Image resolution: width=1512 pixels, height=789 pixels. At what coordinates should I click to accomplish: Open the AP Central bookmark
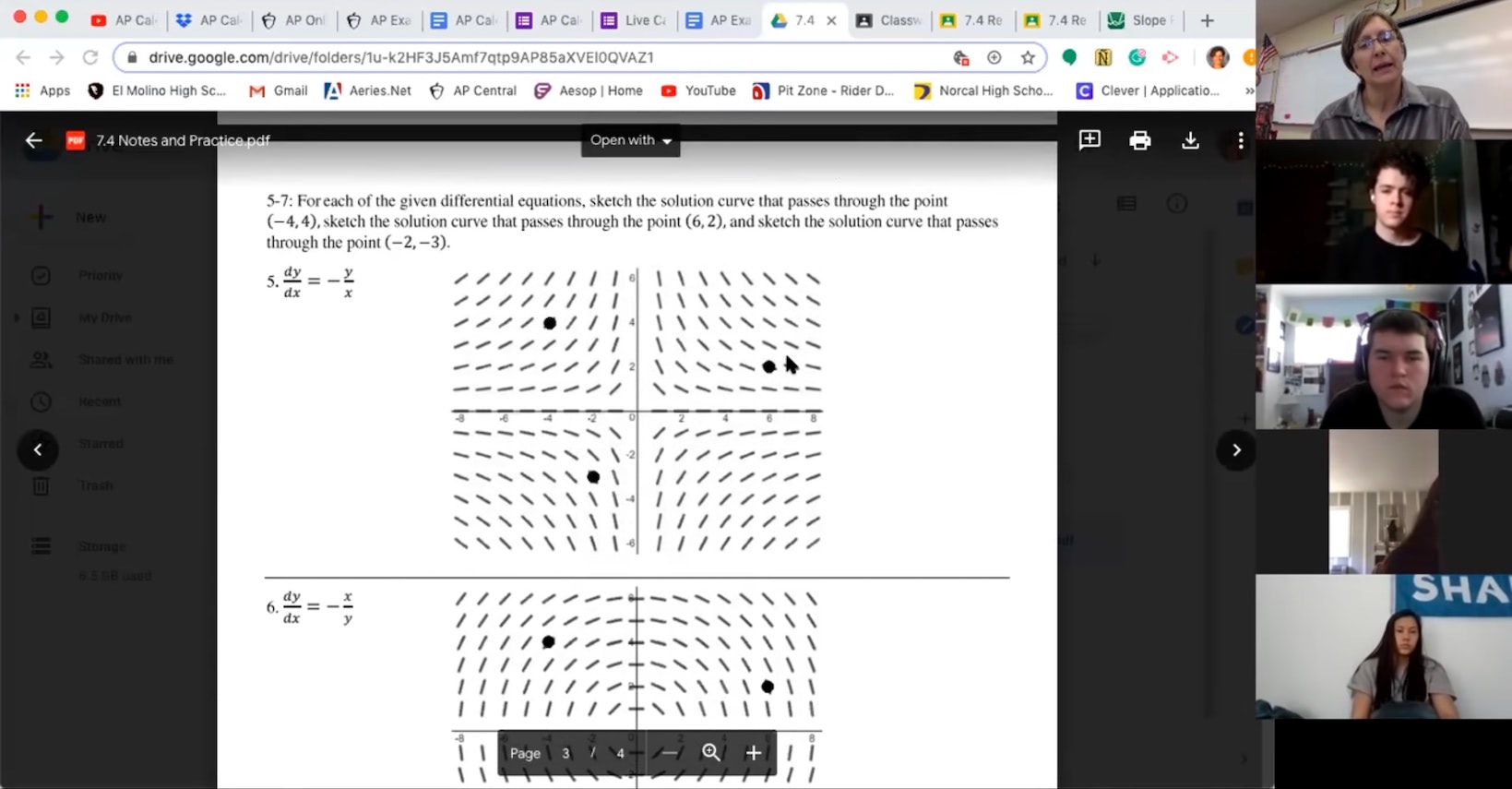(x=472, y=90)
